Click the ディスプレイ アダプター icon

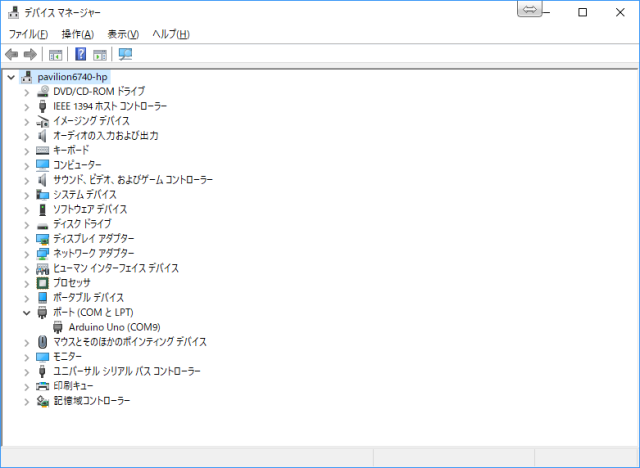[x=42, y=239]
